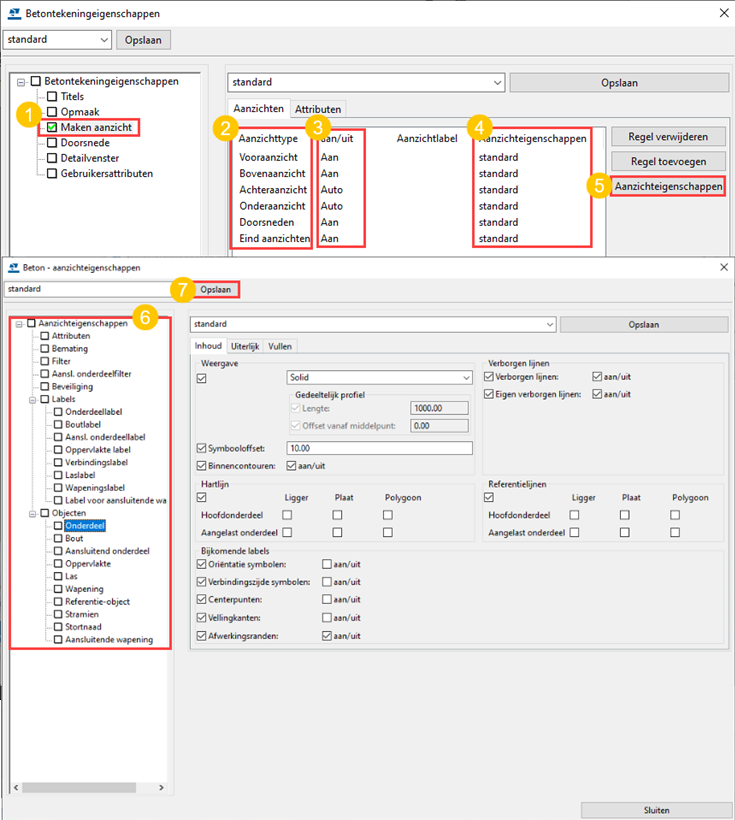Collapse the Labels tree node
The height and width of the screenshot is (820, 735).
[x=32, y=399]
